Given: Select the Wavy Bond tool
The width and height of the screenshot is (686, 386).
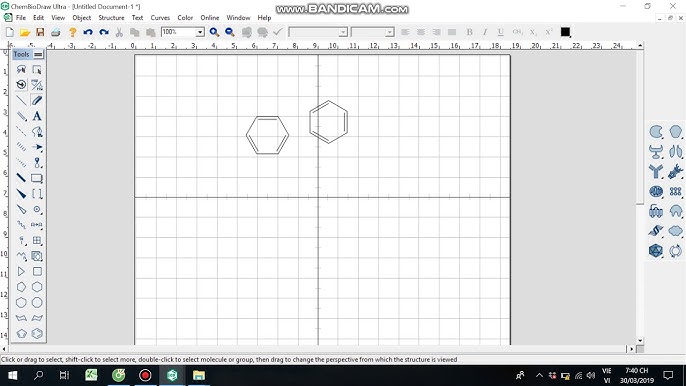Looking at the screenshot, I should tap(21, 225).
